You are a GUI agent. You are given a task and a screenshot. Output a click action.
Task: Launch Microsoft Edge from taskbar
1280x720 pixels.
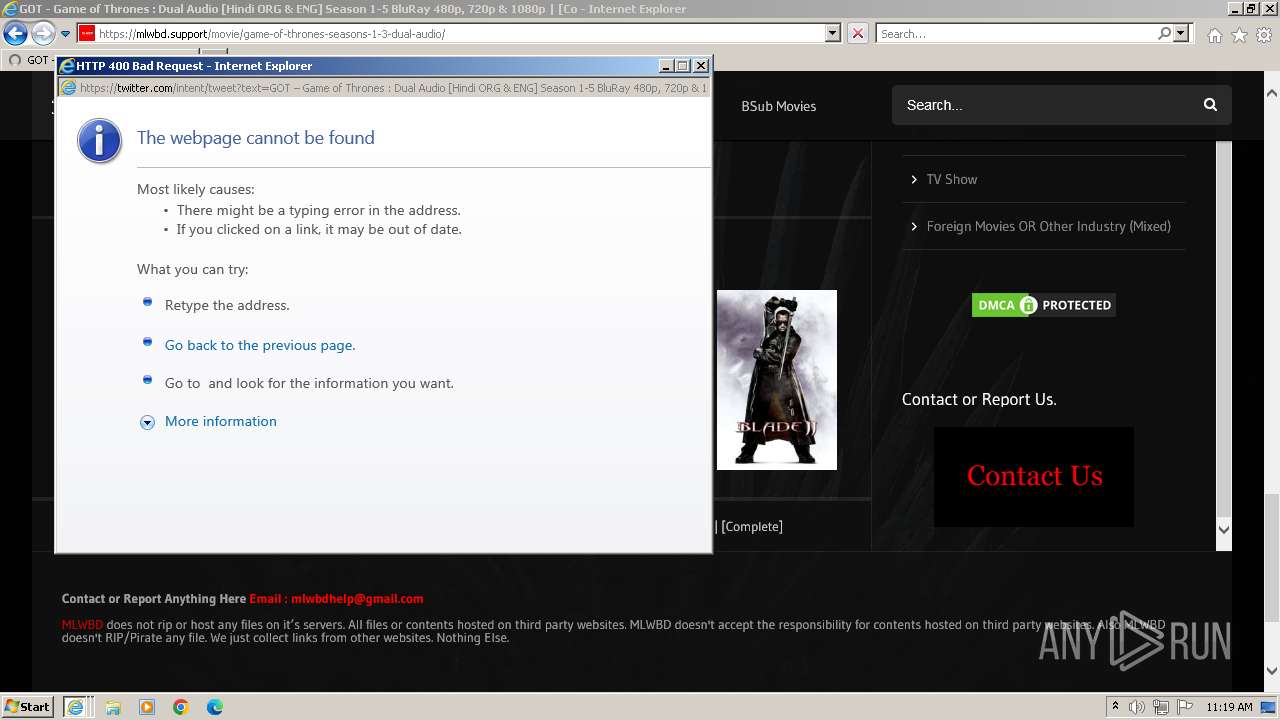point(215,707)
